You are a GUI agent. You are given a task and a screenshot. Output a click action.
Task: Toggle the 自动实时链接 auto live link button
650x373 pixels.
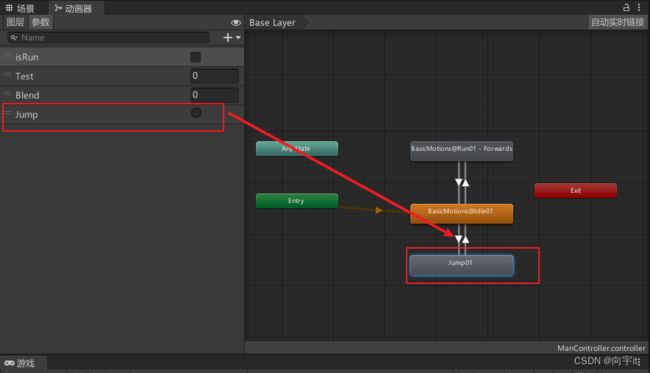coord(617,22)
